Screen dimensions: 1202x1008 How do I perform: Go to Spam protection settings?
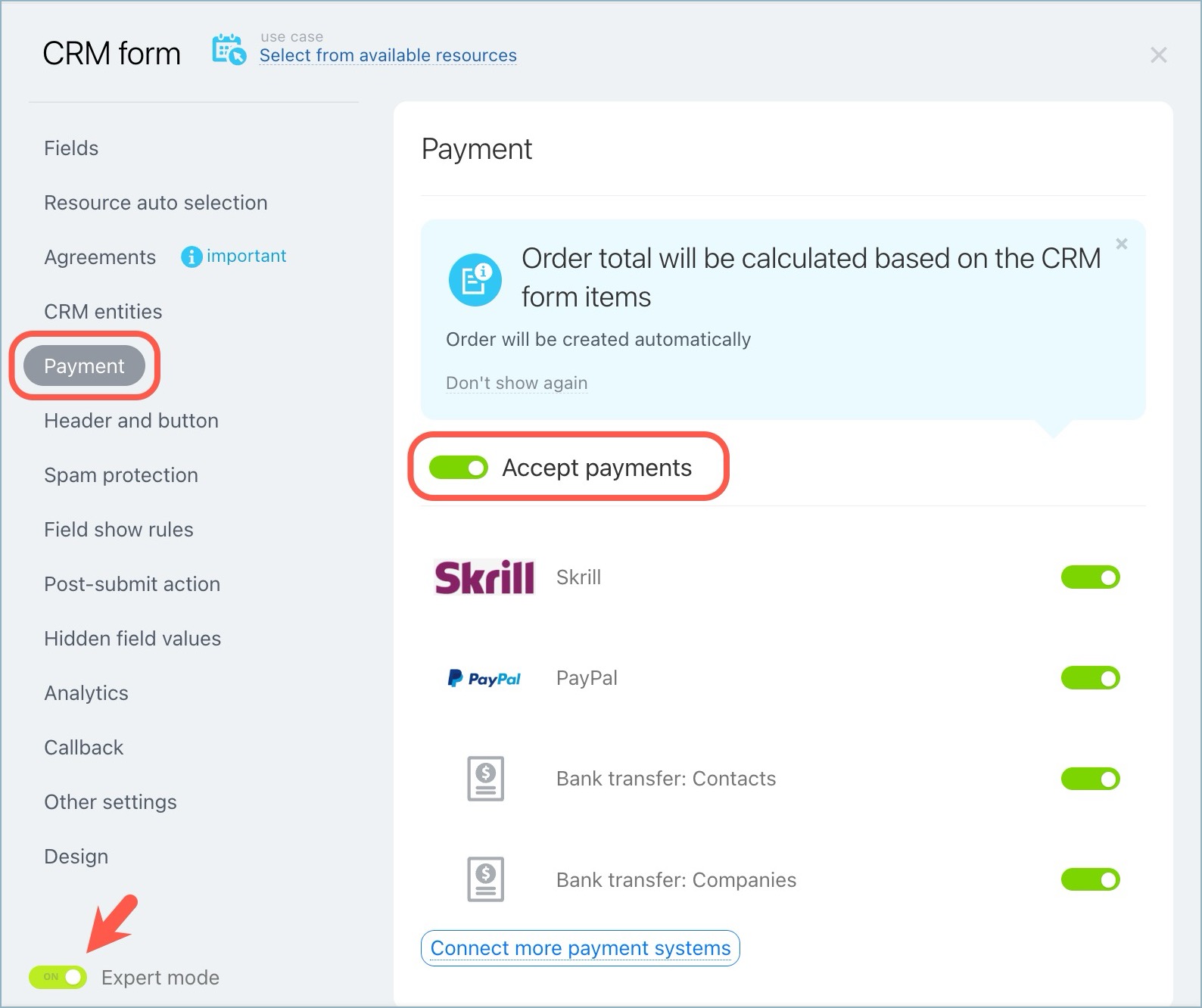[x=121, y=475]
